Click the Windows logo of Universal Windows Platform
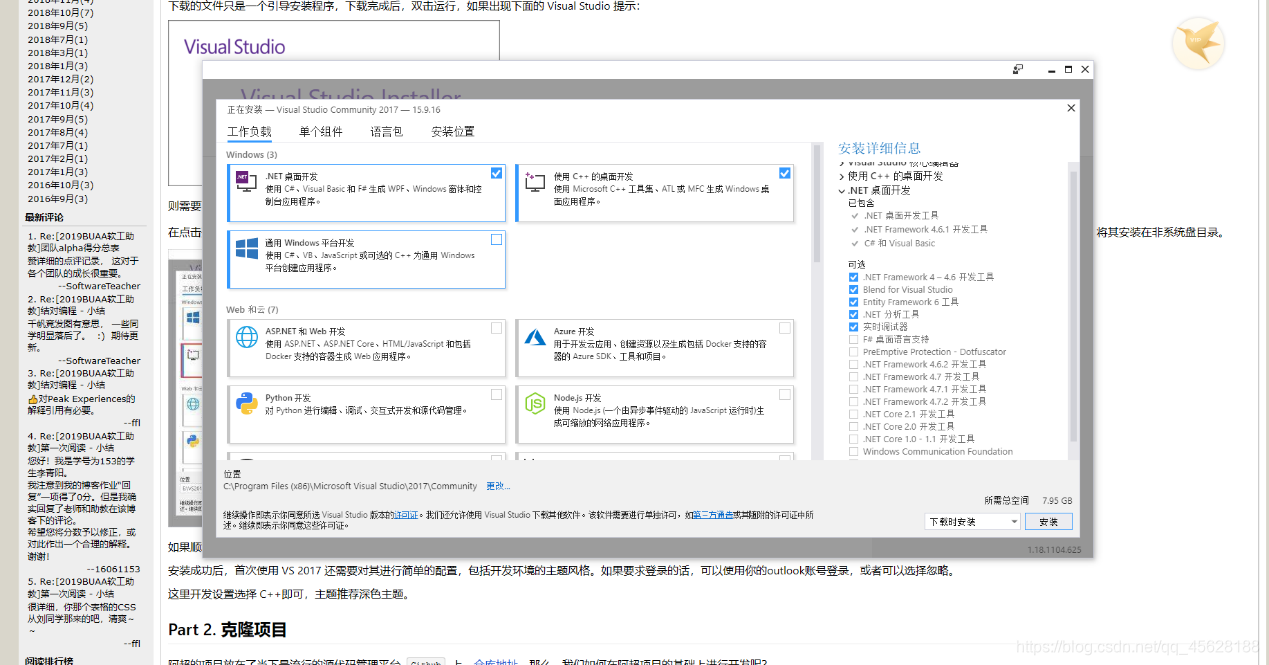This screenshot has height=665, width=1269. click(246, 248)
